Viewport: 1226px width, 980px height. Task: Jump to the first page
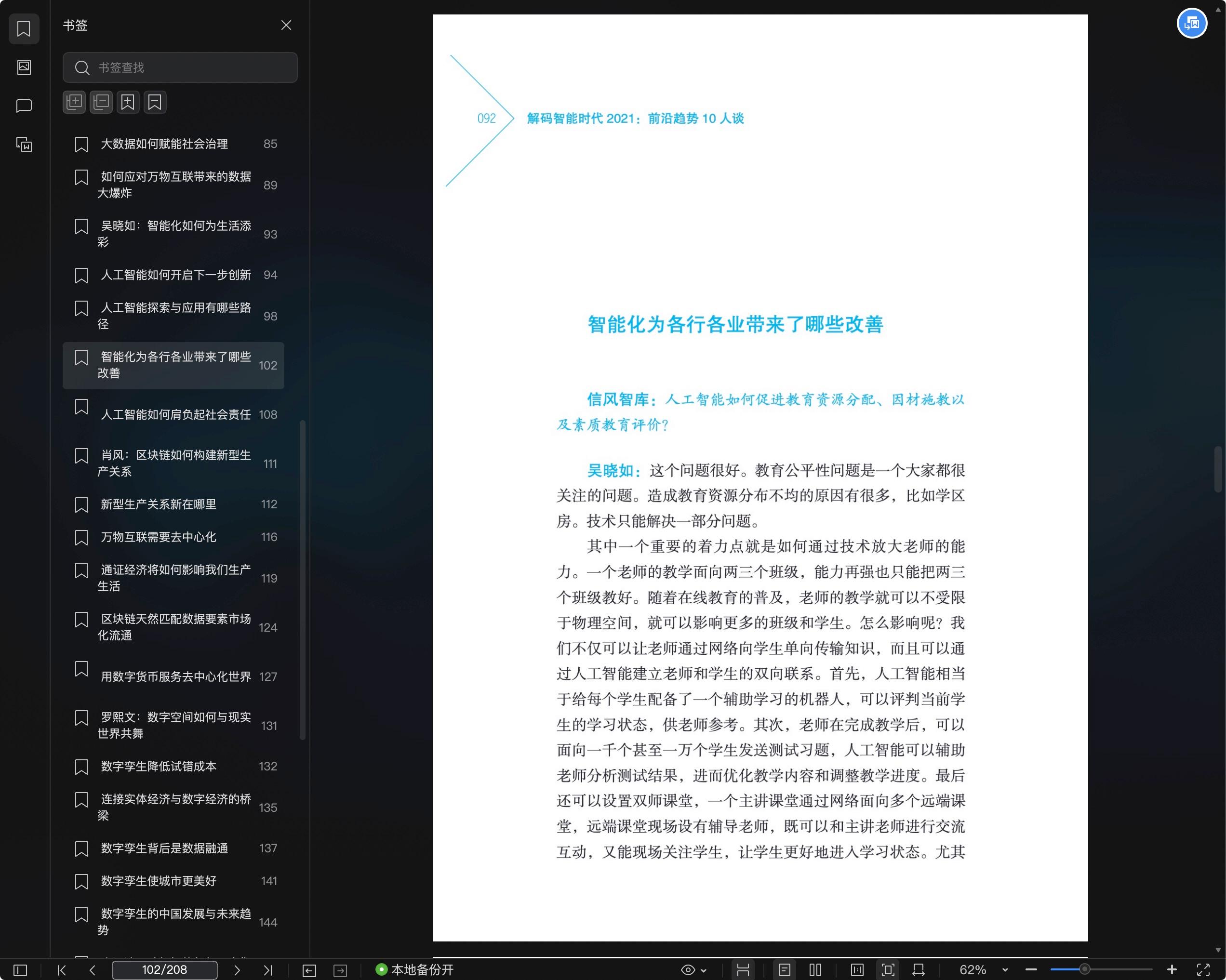coord(62,970)
